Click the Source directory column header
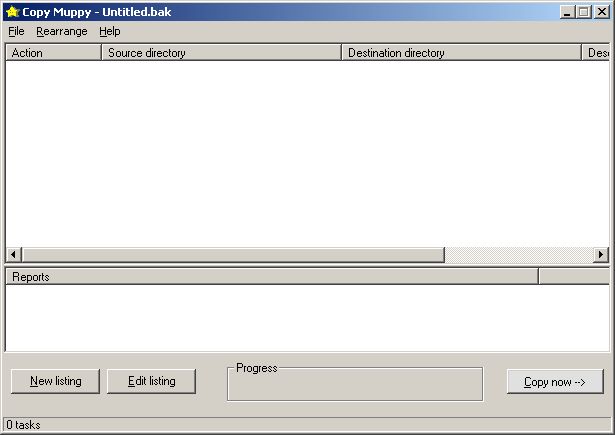Image resolution: width=615 pixels, height=435 pixels. coord(221,53)
